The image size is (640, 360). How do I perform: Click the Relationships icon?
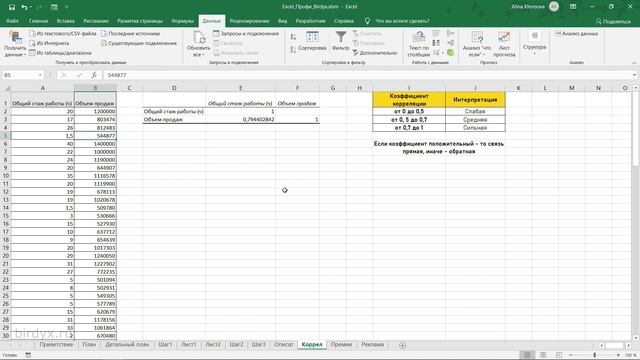pyautogui.click(x=450, y=43)
